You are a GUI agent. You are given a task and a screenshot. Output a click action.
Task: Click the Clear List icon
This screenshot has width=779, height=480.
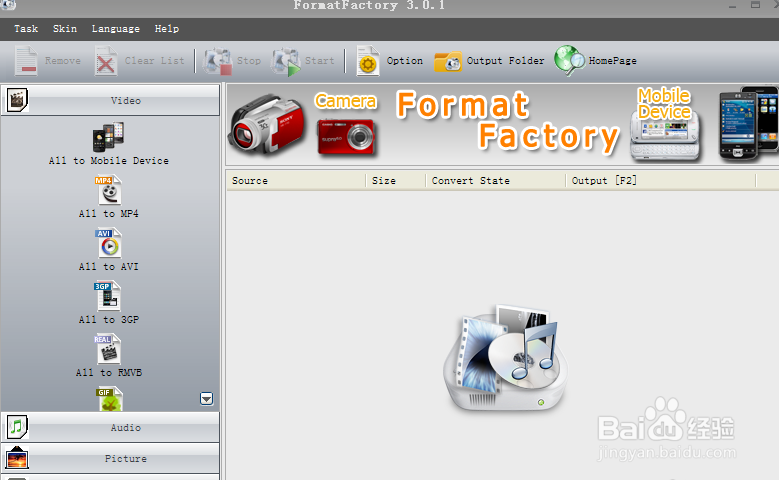pyautogui.click(x=106, y=61)
